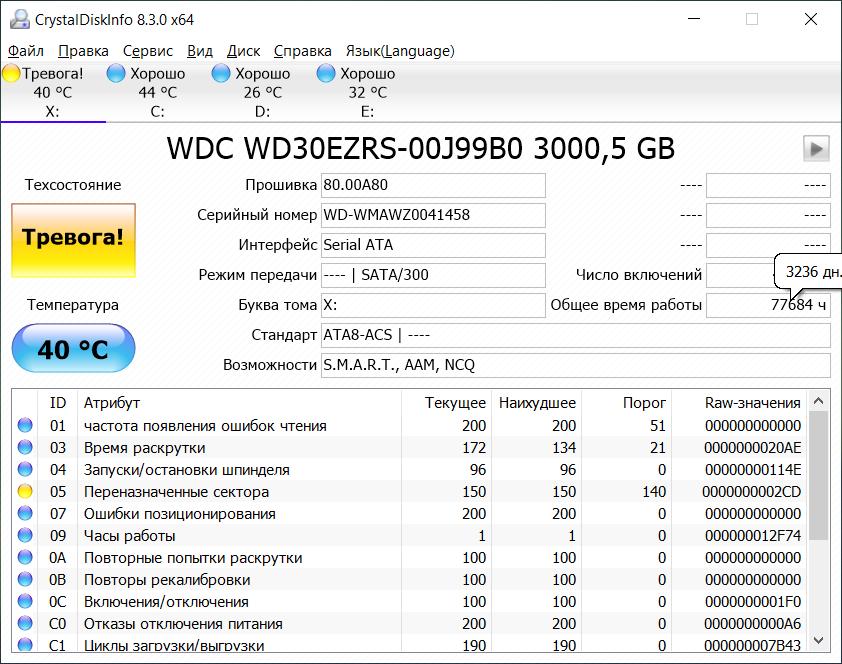Open the Сервис menu
The image size is (842, 664).
click(x=148, y=51)
